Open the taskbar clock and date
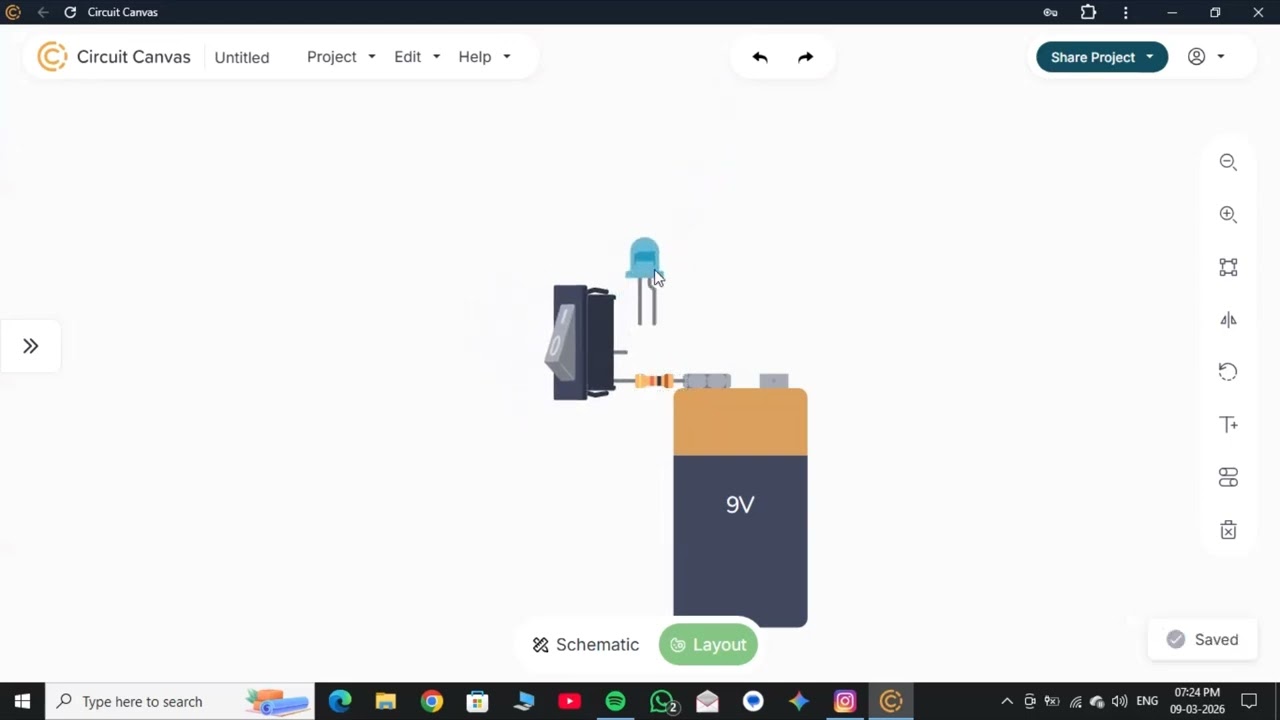Screen dimensions: 1280x720 pos(1197,701)
